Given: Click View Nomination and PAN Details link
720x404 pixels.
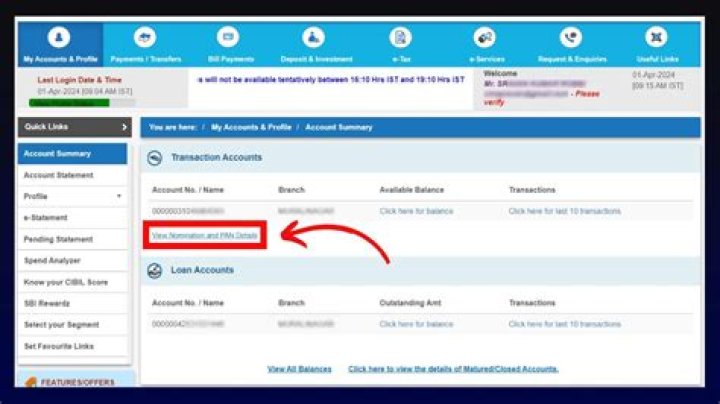Looking at the screenshot, I should point(204,234).
